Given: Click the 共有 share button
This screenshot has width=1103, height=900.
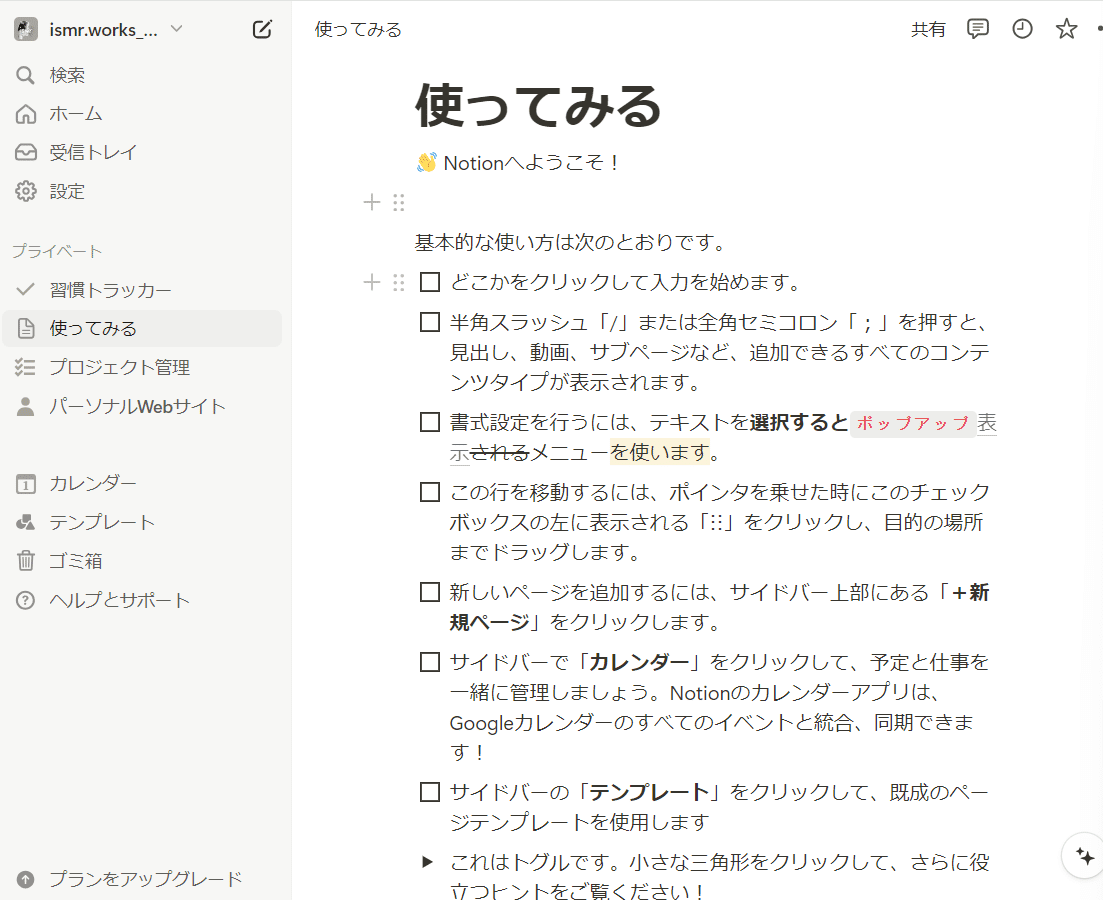Looking at the screenshot, I should 929,30.
